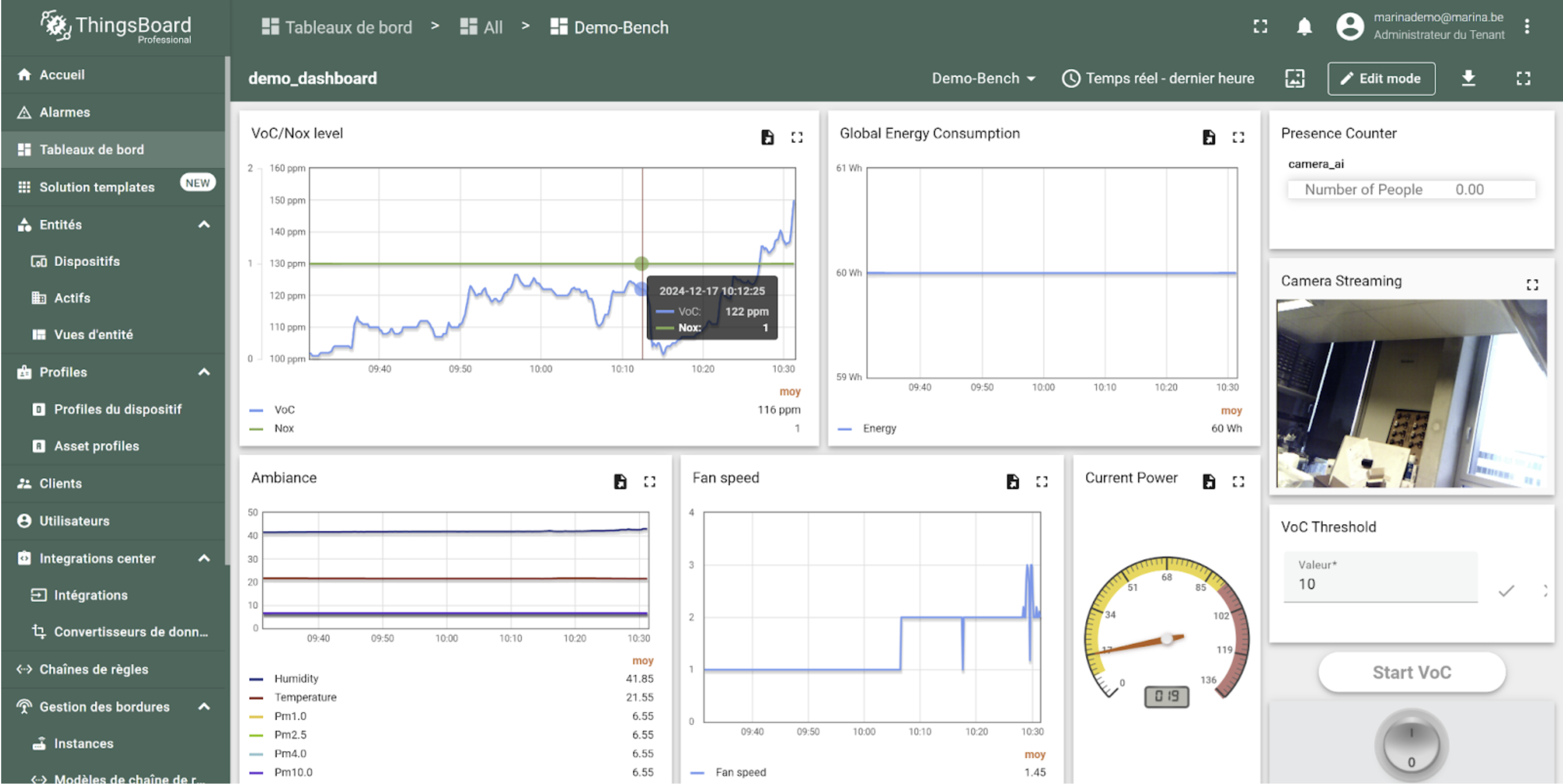Image resolution: width=1563 pixels, height=784 pixels.
Task: Click the dashboard image export icon
Action: (1294, 78)
